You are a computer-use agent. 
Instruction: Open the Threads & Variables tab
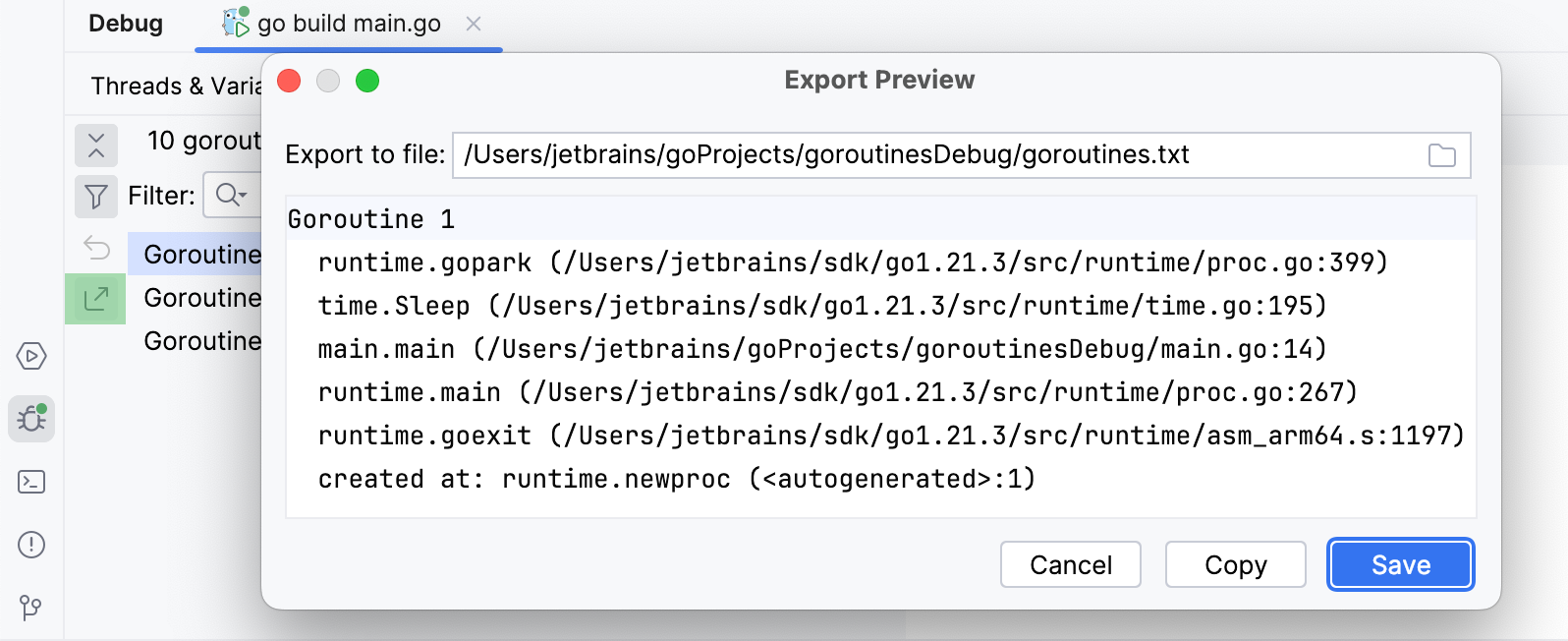175,87
